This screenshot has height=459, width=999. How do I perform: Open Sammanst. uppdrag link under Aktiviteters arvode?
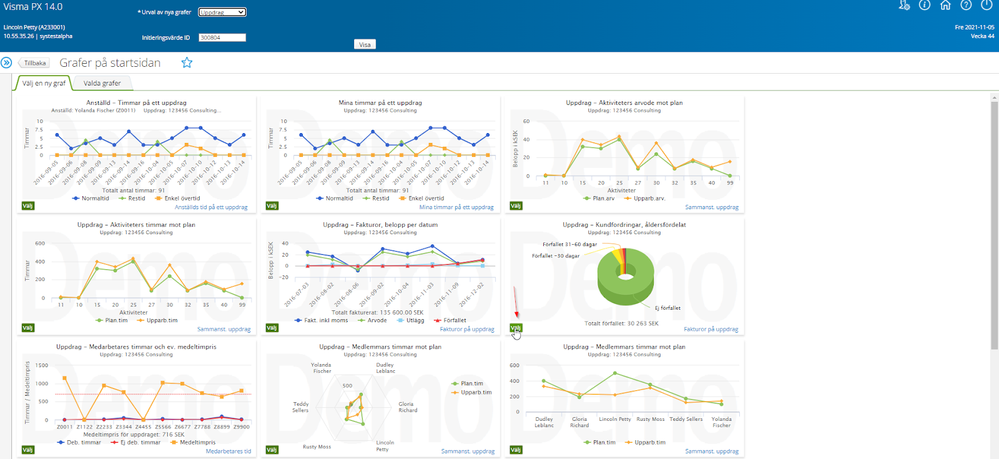tap(712, 207)
